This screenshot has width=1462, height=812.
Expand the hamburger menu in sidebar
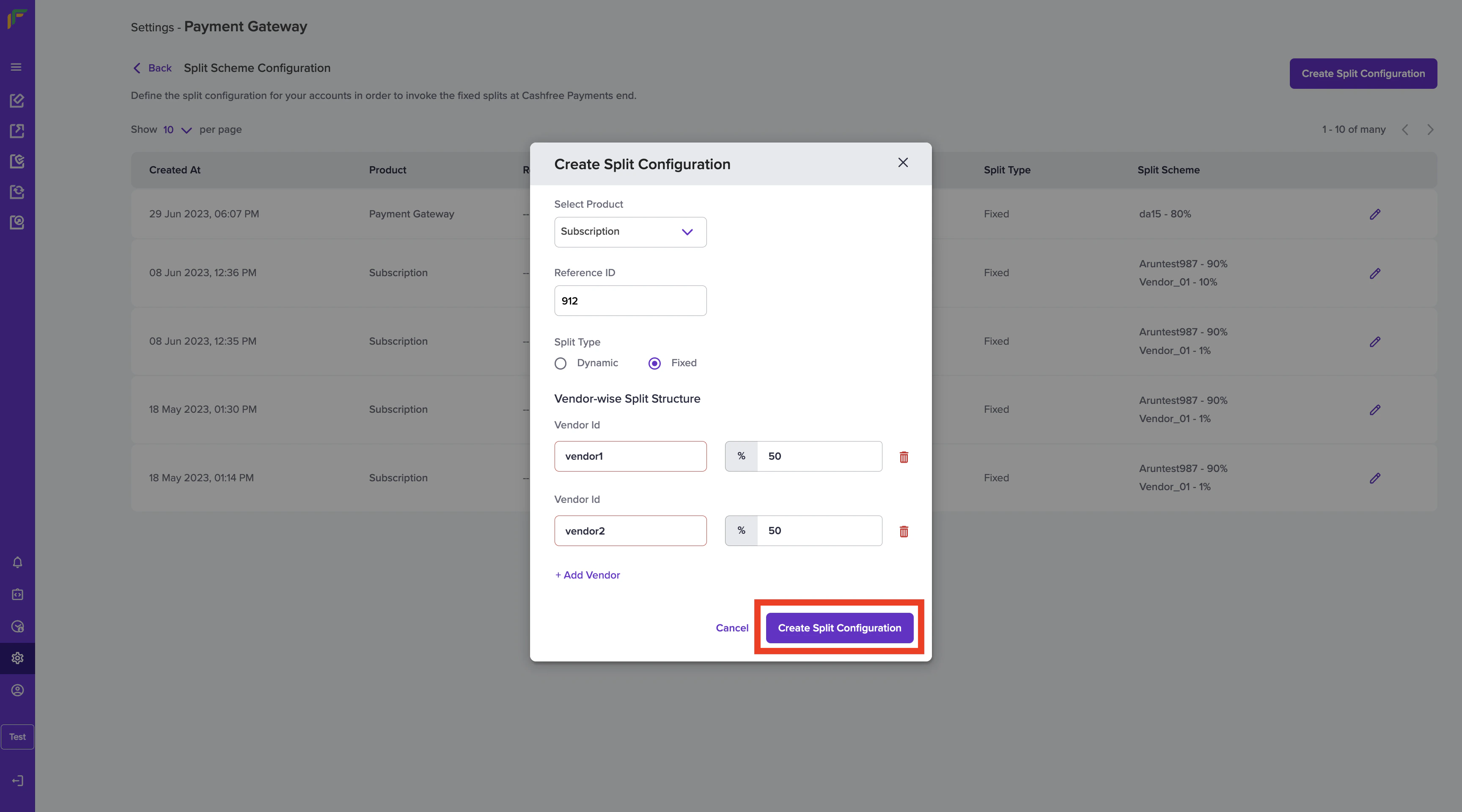point(16,67)
